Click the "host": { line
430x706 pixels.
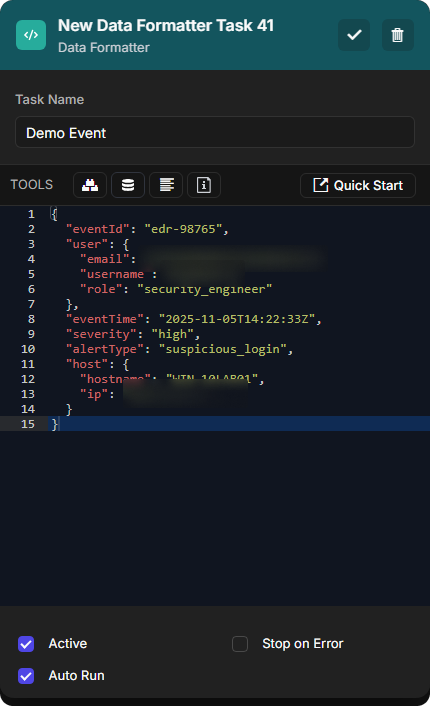pyautogui.click(x=98, y=364)
